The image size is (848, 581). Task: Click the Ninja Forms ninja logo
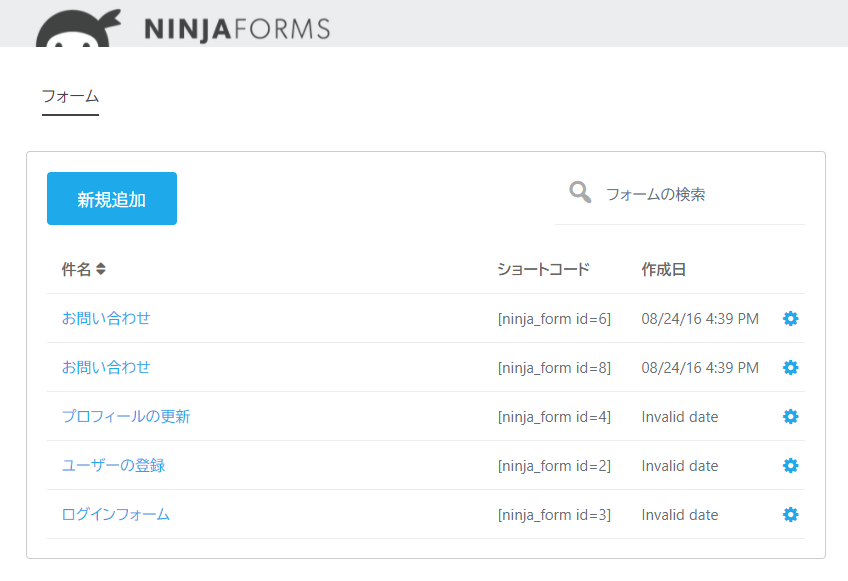pyautogui.click(x=78, y=28)
